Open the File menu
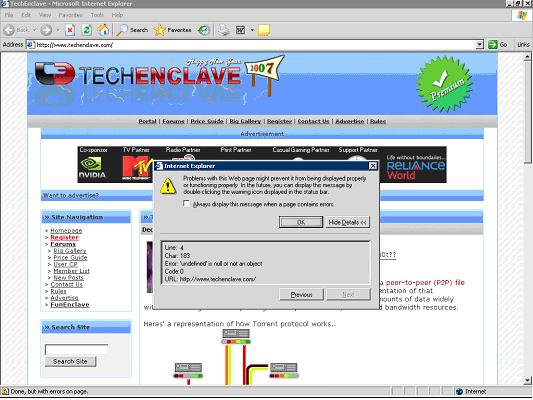This screenshot has width=533, height=400. coord(9,15)
